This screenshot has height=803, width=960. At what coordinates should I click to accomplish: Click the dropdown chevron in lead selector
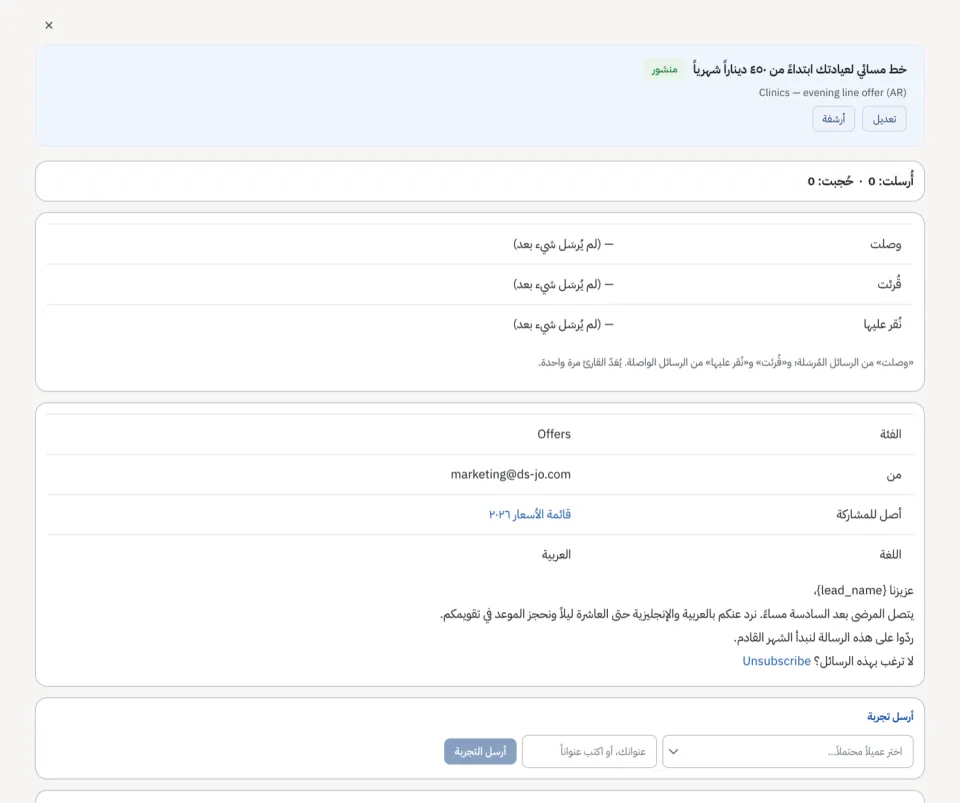click(x=673, y=752)
